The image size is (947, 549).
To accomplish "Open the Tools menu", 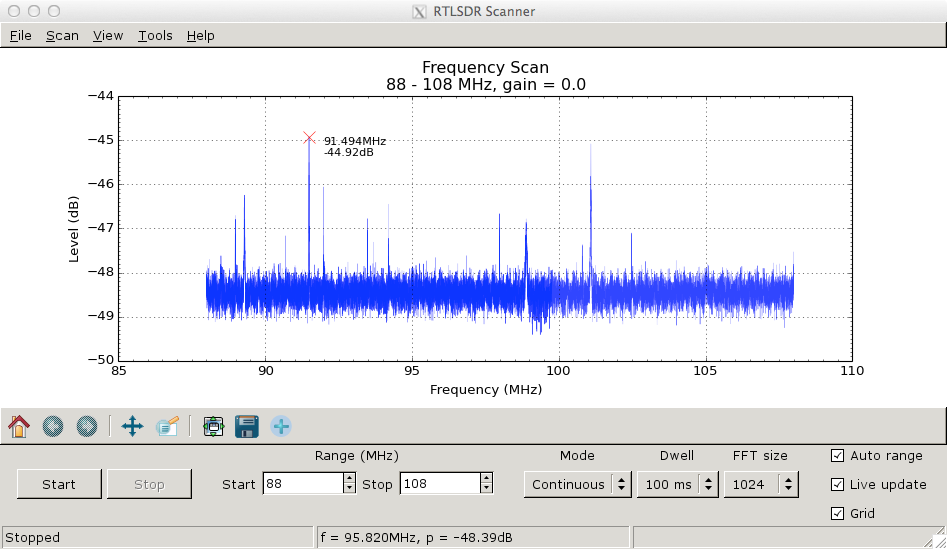I will pyautogui.click(x=155, y=36).
